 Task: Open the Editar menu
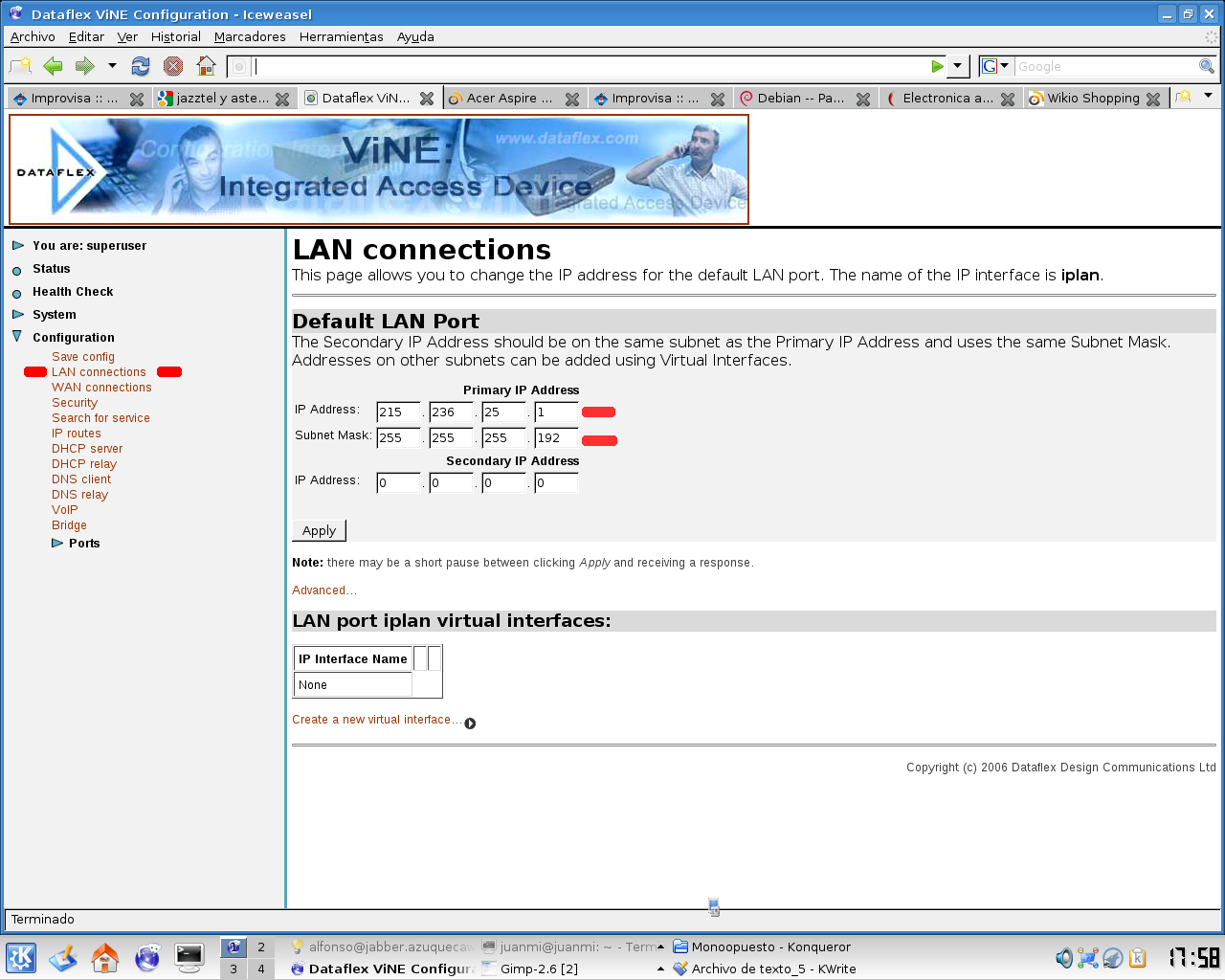86,36
